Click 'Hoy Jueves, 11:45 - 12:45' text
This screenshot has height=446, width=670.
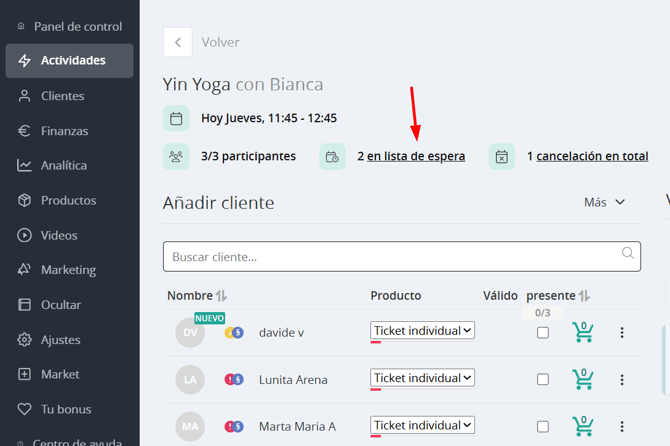[269, 118]
